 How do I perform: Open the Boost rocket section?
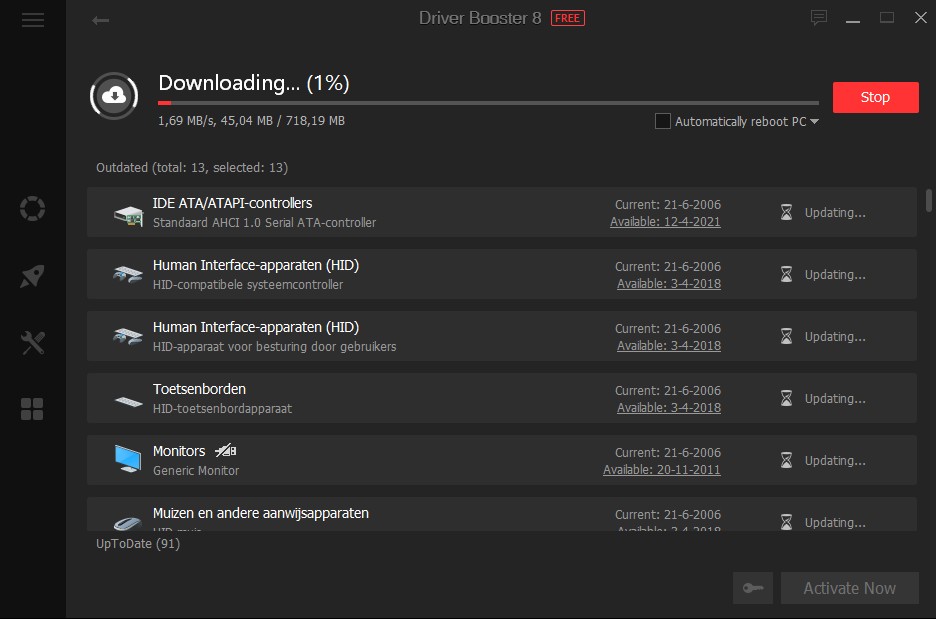tap(32, 276)
